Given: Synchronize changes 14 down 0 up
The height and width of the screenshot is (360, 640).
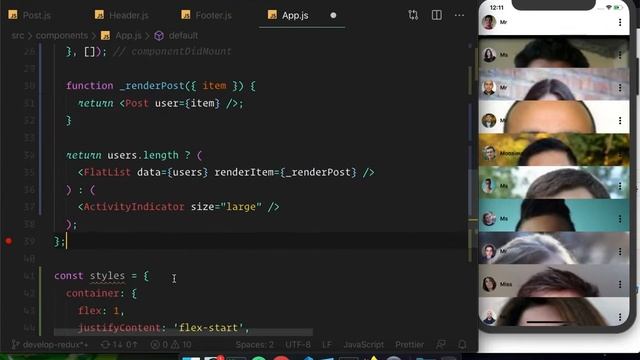Looking at the screenshot, I should tap(119, 344).
